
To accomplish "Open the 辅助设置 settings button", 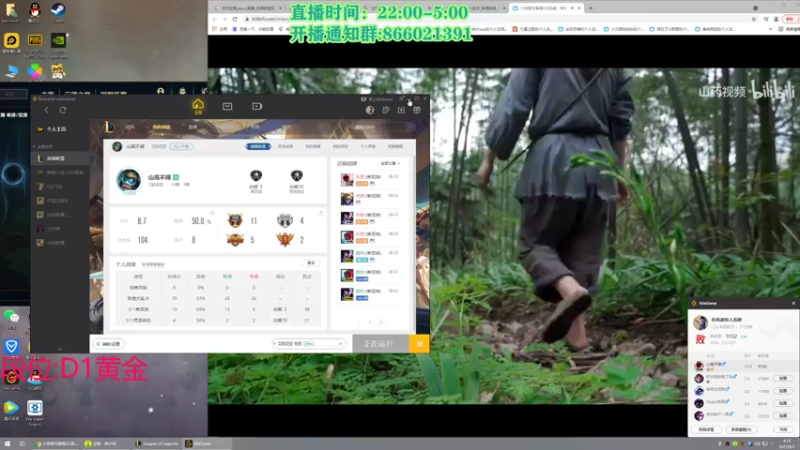I will tap(108, 344).
